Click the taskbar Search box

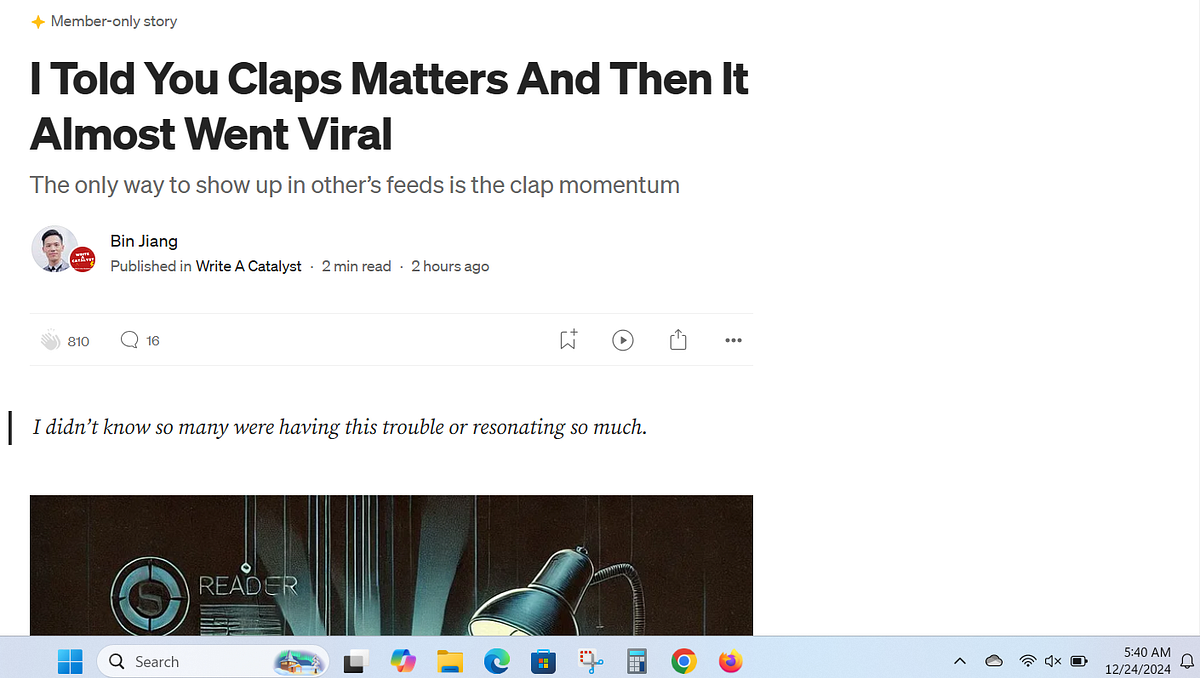[214, 661]
